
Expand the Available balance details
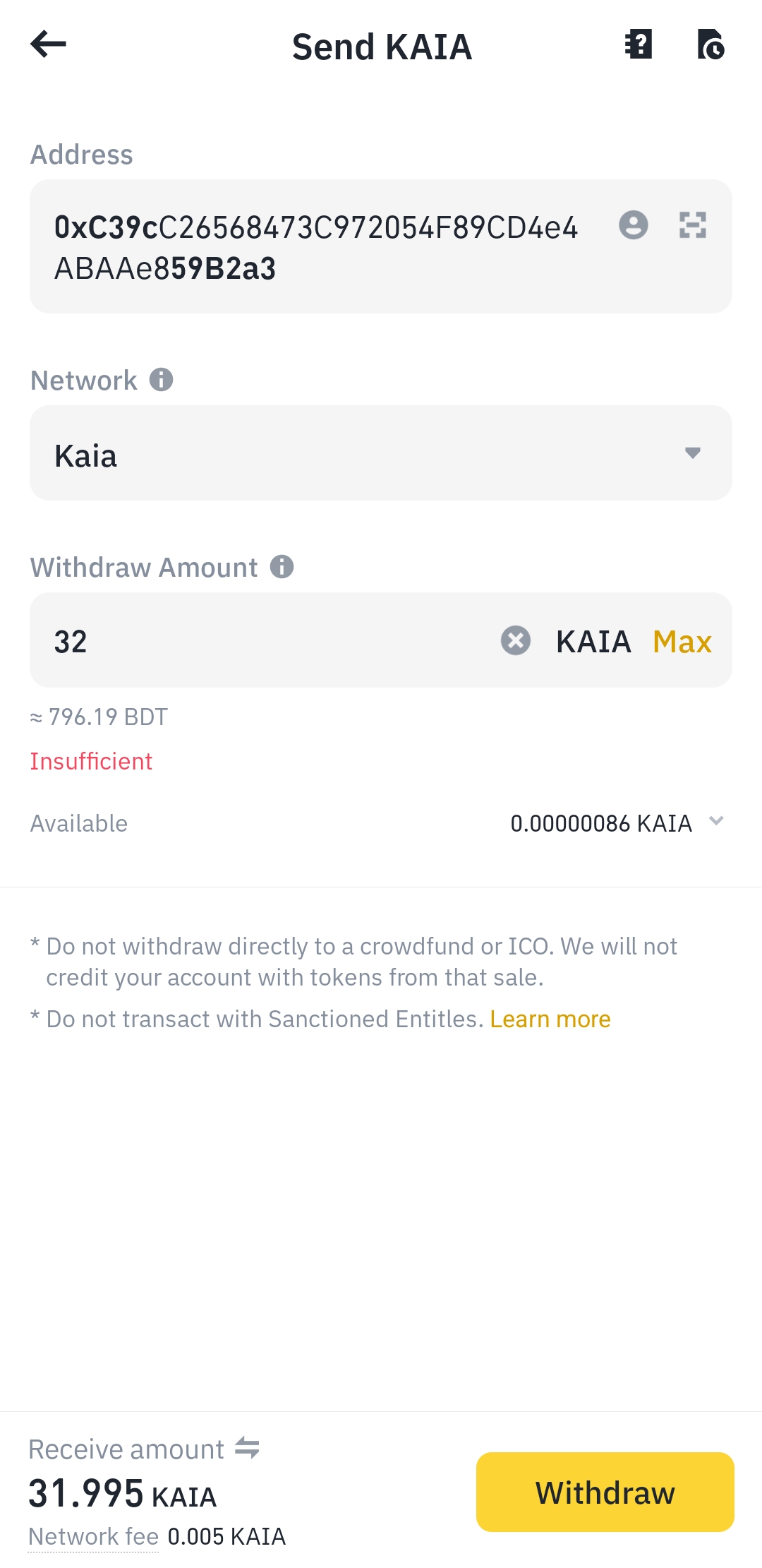[x=716, y=821]
